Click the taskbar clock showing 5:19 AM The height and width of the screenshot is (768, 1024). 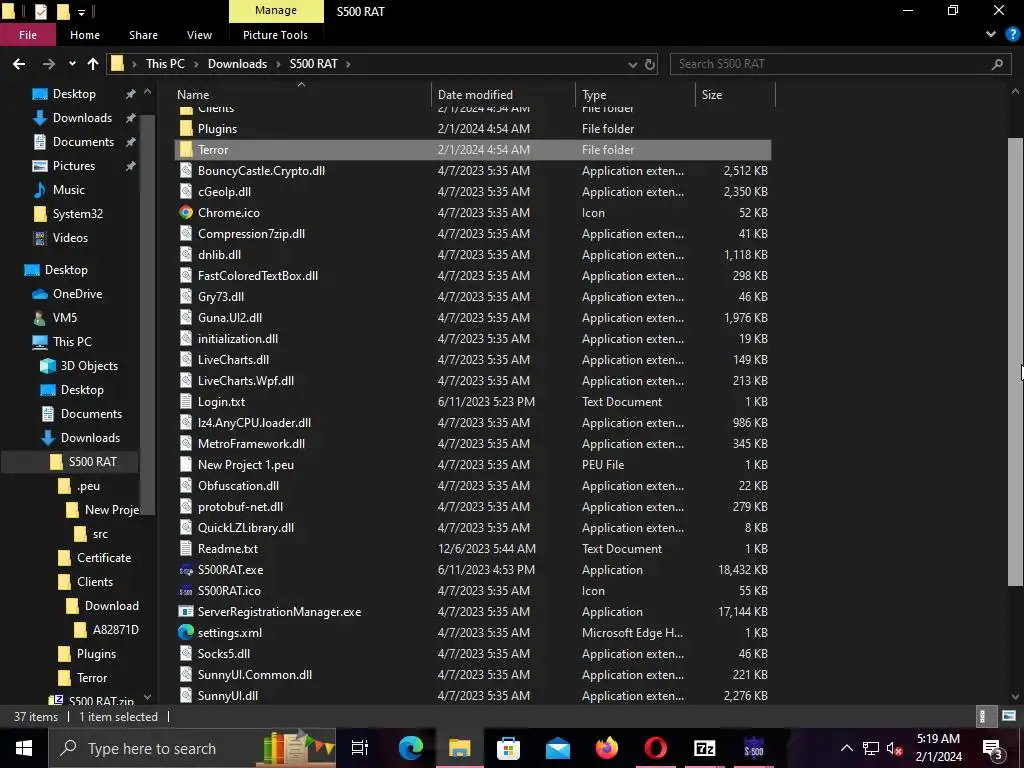[938, 748]
